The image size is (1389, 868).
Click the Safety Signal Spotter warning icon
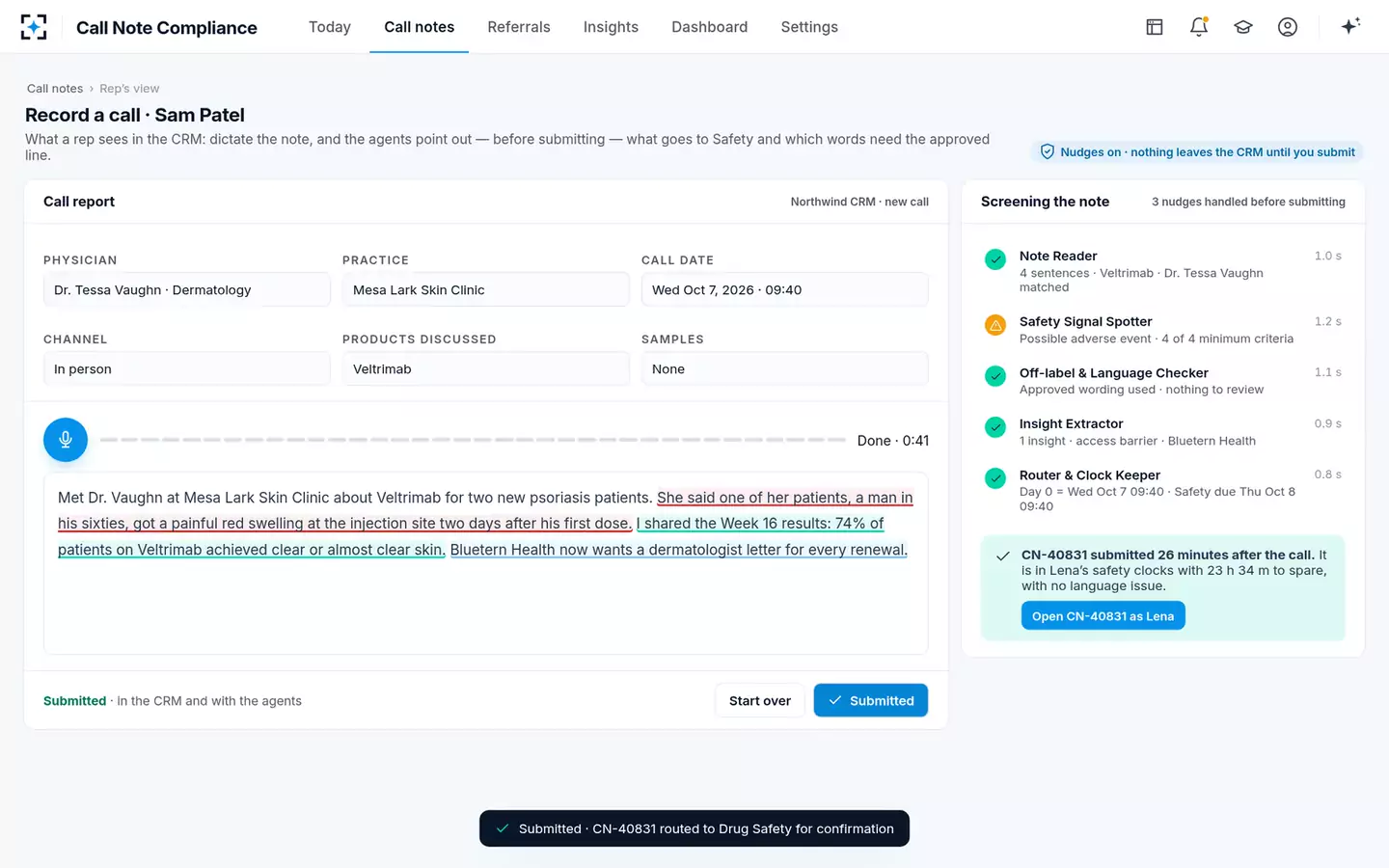pos(995,325)
